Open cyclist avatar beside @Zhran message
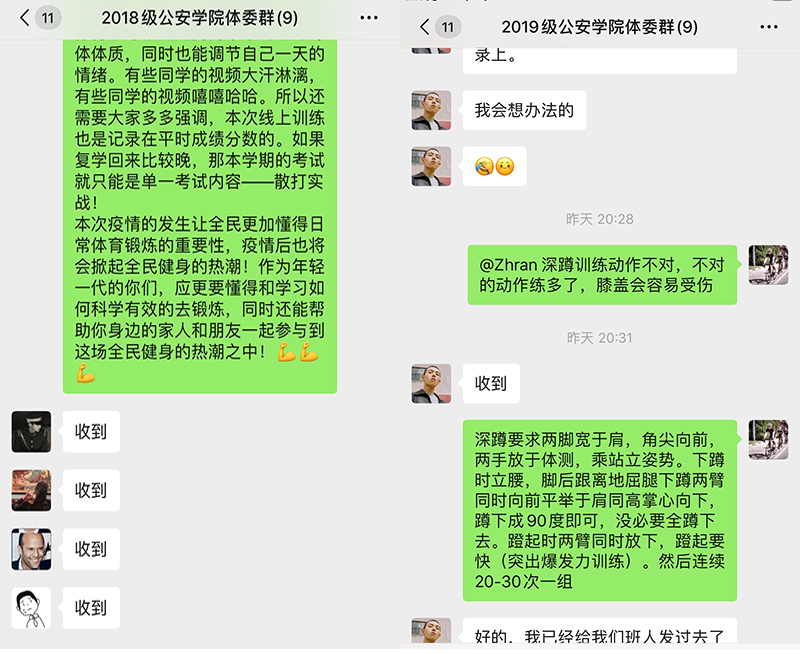The height and width of the screenshot is (654, 800). [768, 265]
